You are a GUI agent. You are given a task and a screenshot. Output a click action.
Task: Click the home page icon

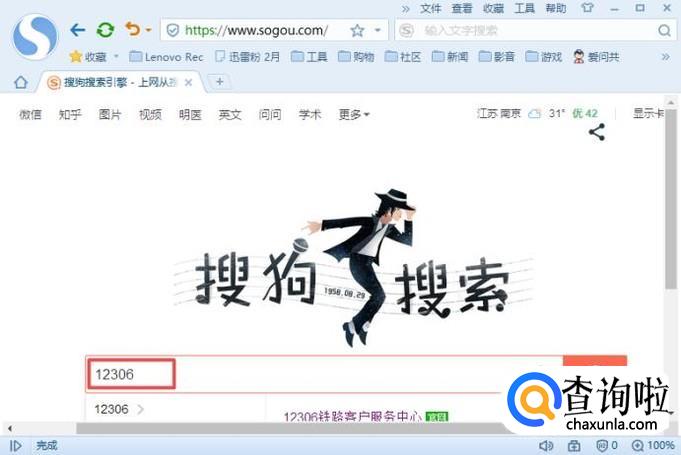[x=21, y=82]
